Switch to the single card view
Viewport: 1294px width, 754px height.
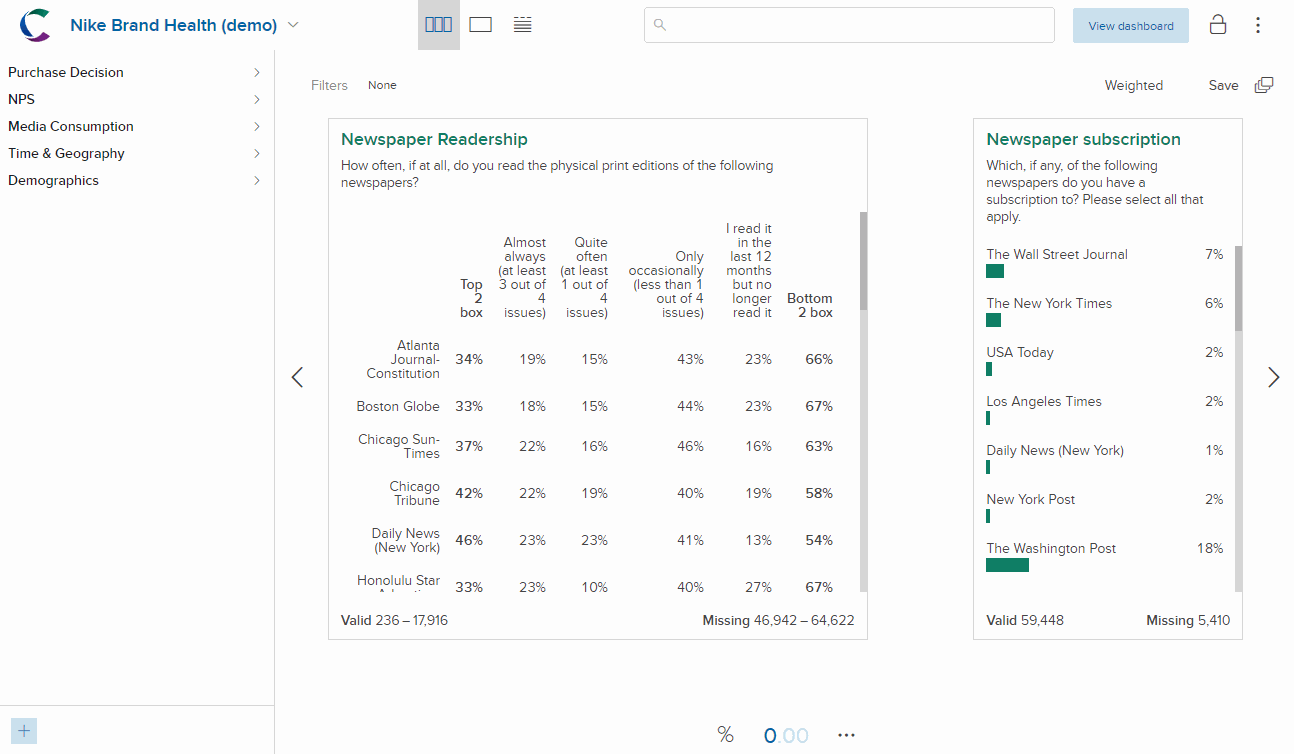(480, 25)
